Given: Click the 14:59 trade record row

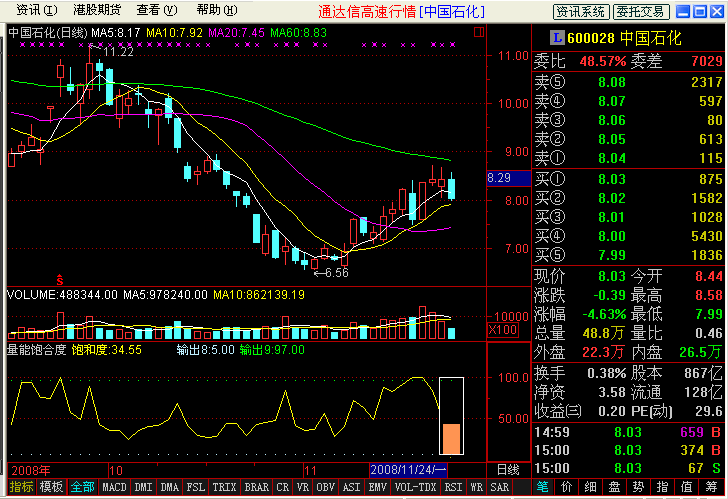Looking at the screenshot, I should [x=628, y=433].
